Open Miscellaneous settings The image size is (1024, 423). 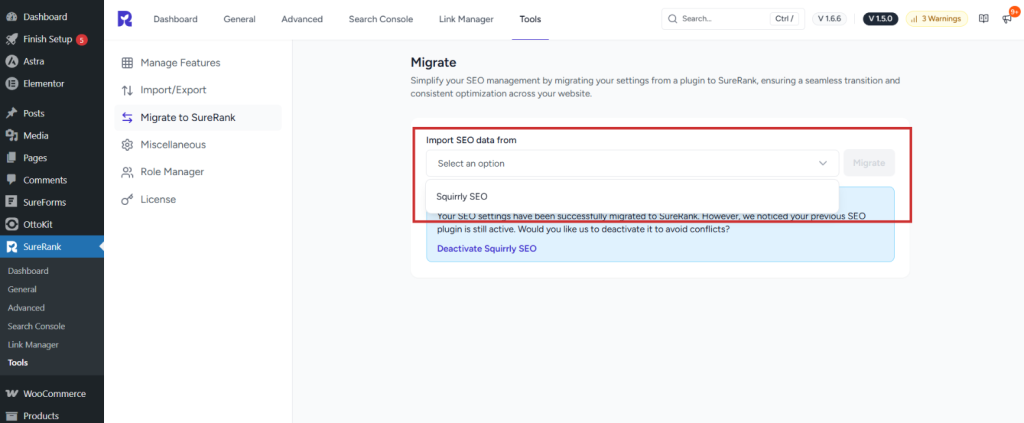tap(199, 145)
